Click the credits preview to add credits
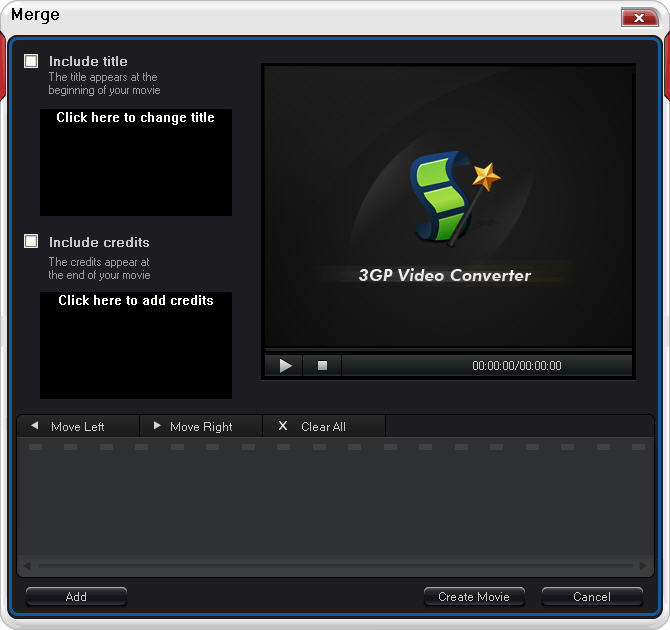 coord(135,345)
